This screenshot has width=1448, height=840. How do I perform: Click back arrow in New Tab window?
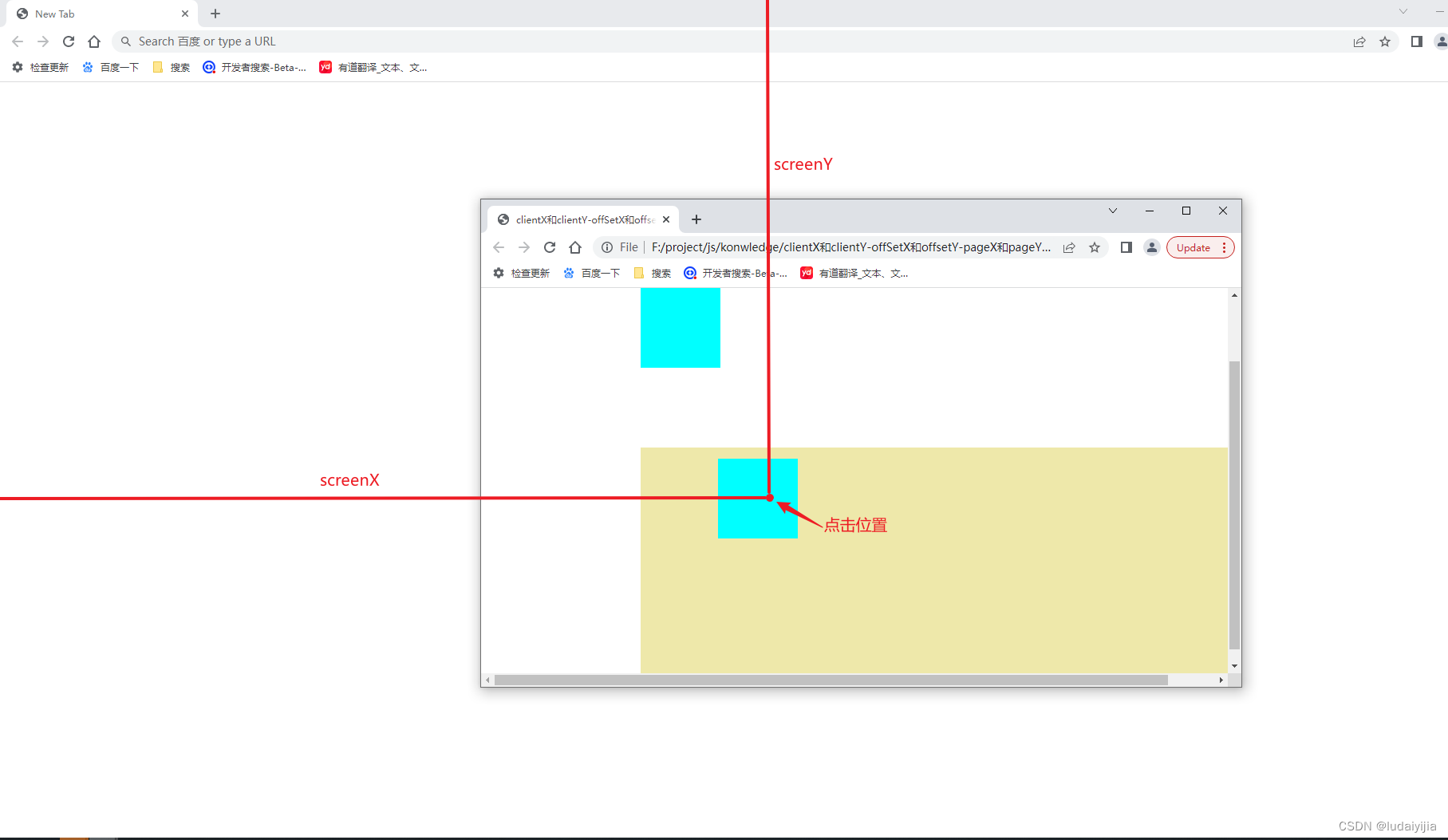click(18, 41)
